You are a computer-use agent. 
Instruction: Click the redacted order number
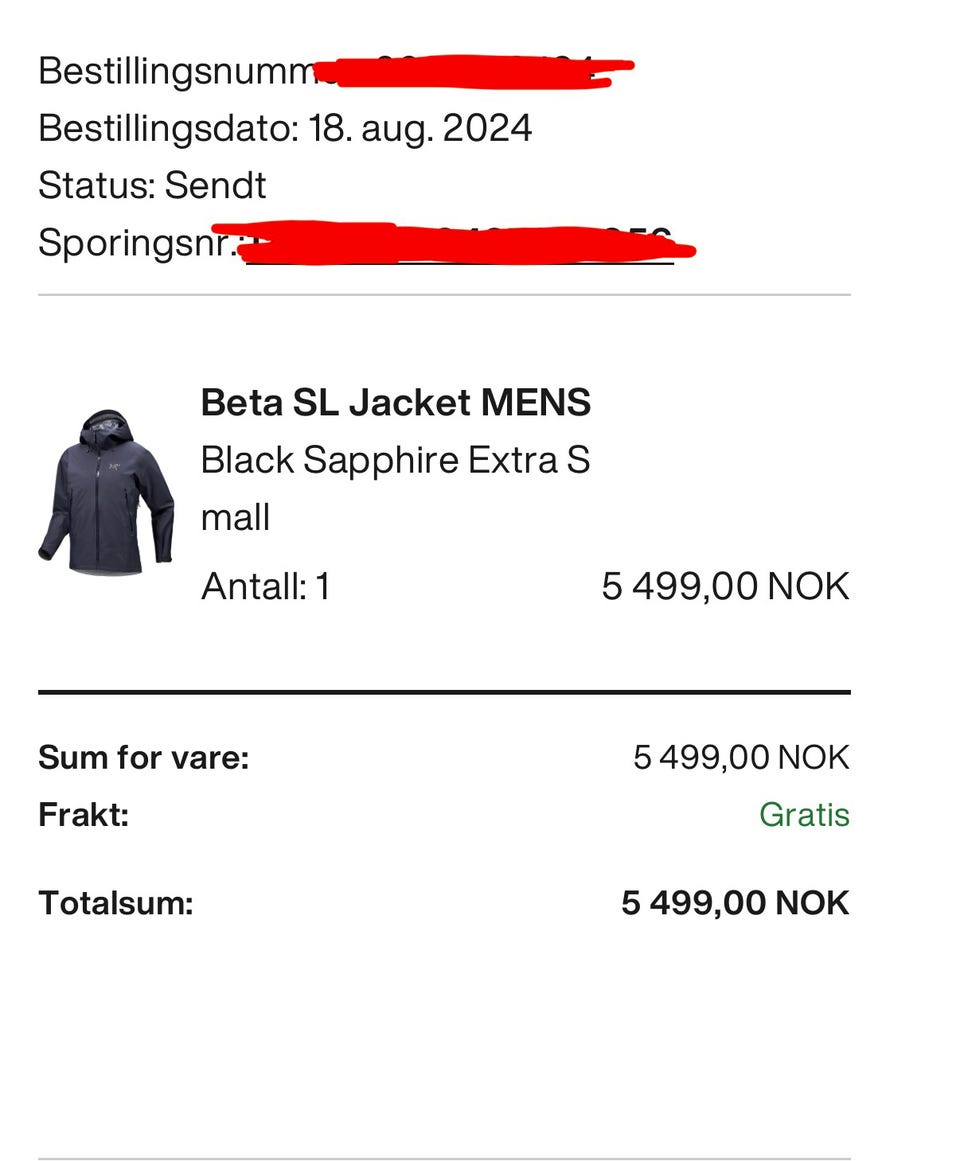click(x=470, y=72)
